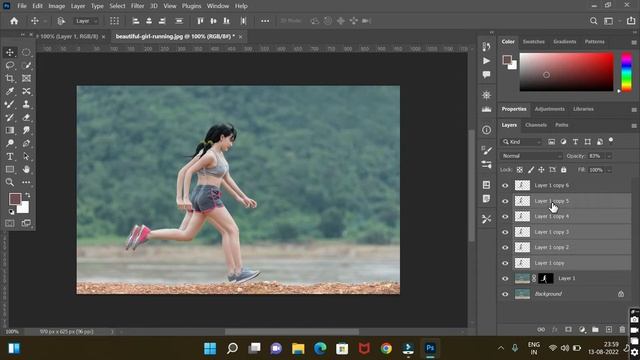Click the Share icon at top right
The height and width of the screenshot is (360, 640).
point(631,21)
